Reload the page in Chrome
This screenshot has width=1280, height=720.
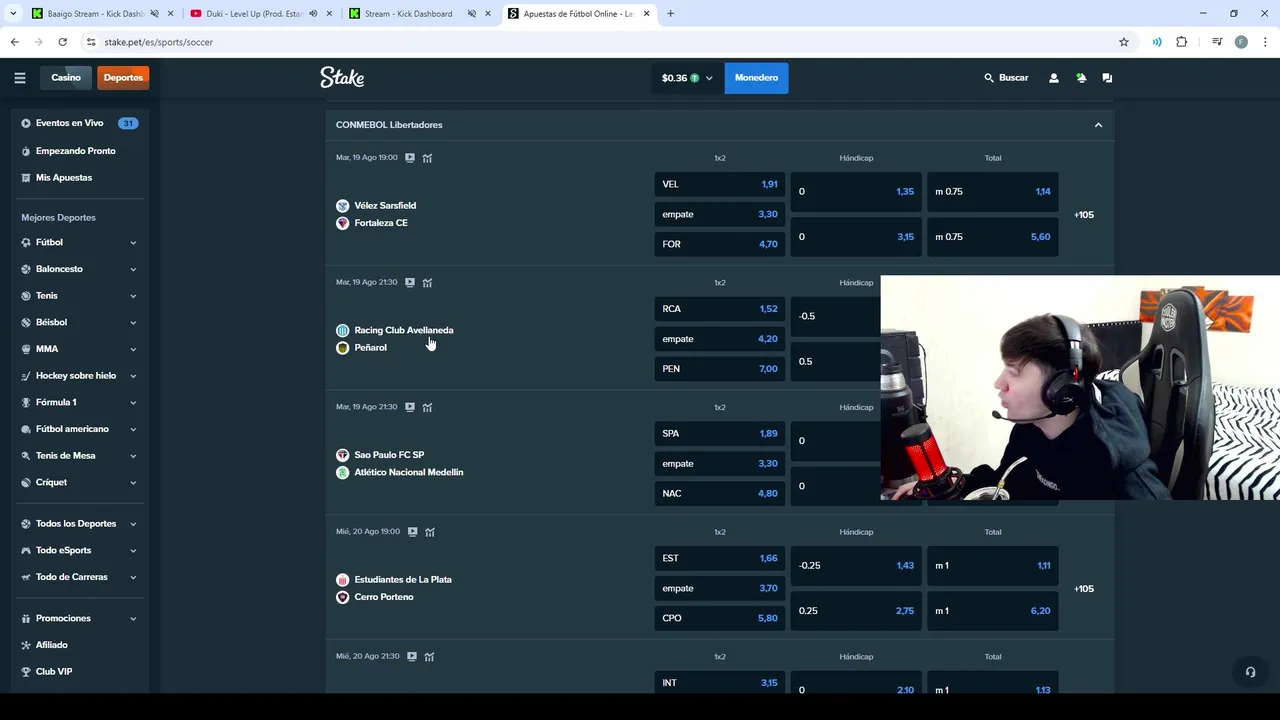(x=62, y=42)
